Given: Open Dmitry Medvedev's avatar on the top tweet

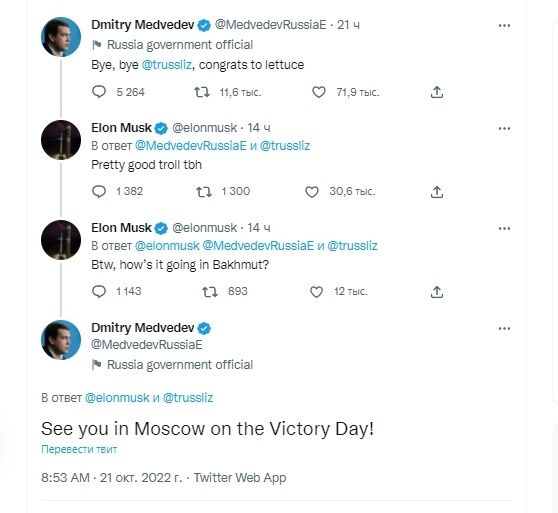Looking at the screenshot, I should pos(61,37).
